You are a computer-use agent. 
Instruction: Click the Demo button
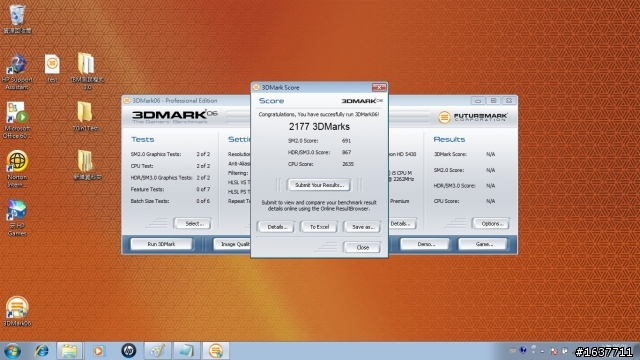click(x=425, y=244)
